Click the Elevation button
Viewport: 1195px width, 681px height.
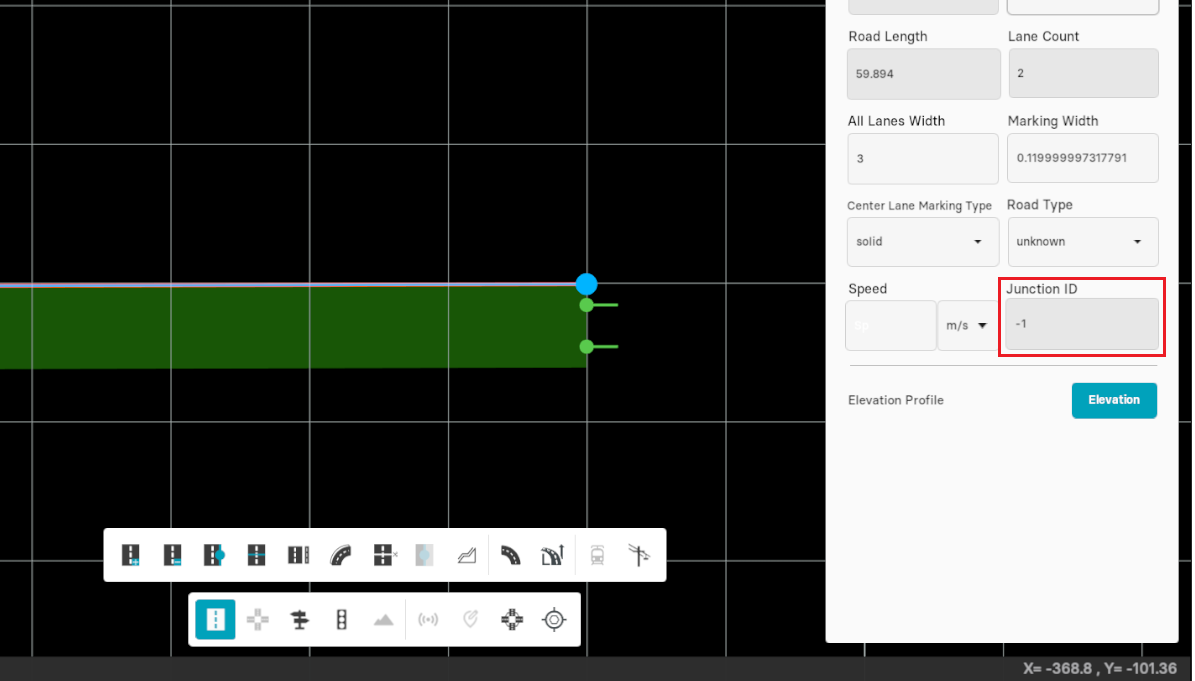tap(1114, 400)
